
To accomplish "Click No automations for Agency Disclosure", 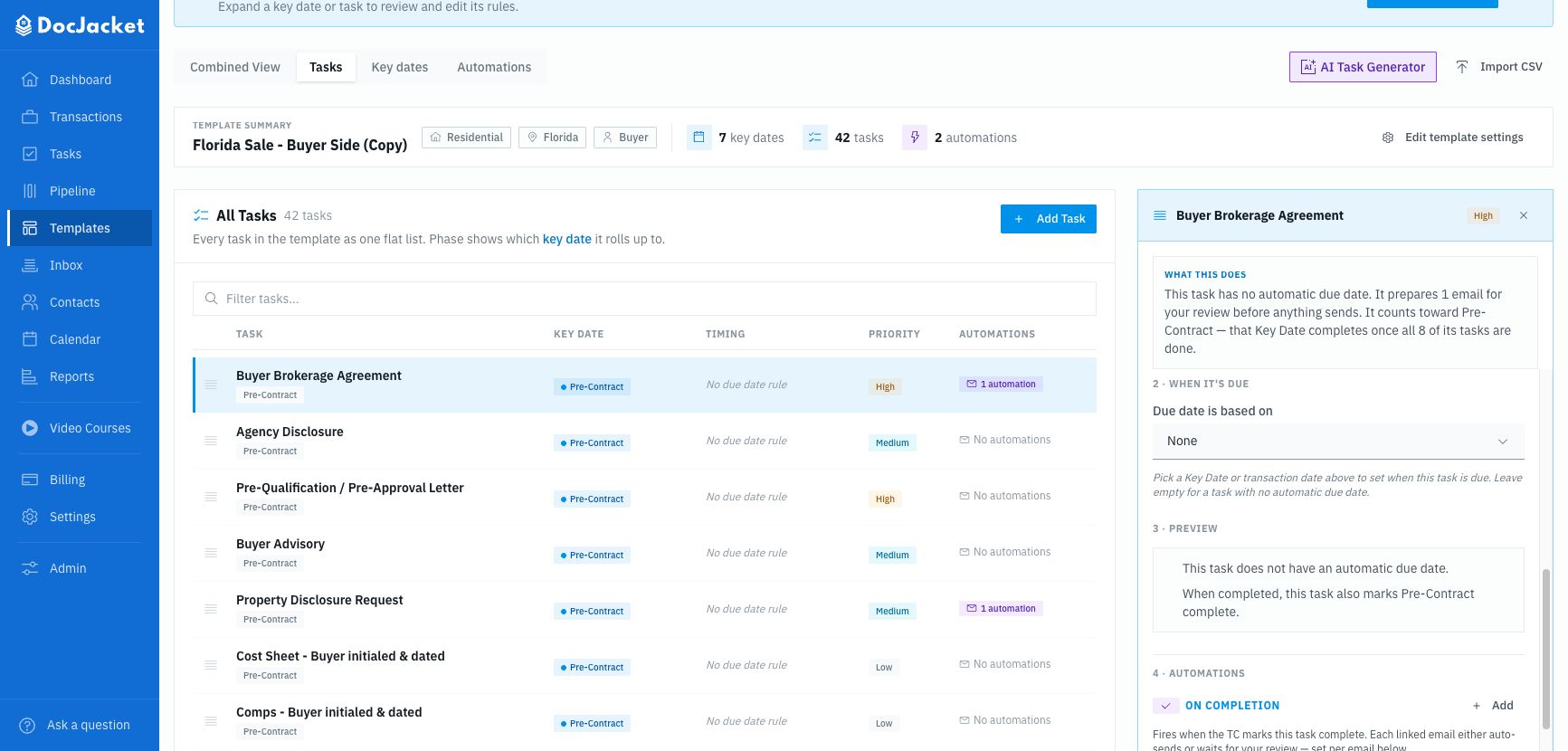I will point(1004,440).
